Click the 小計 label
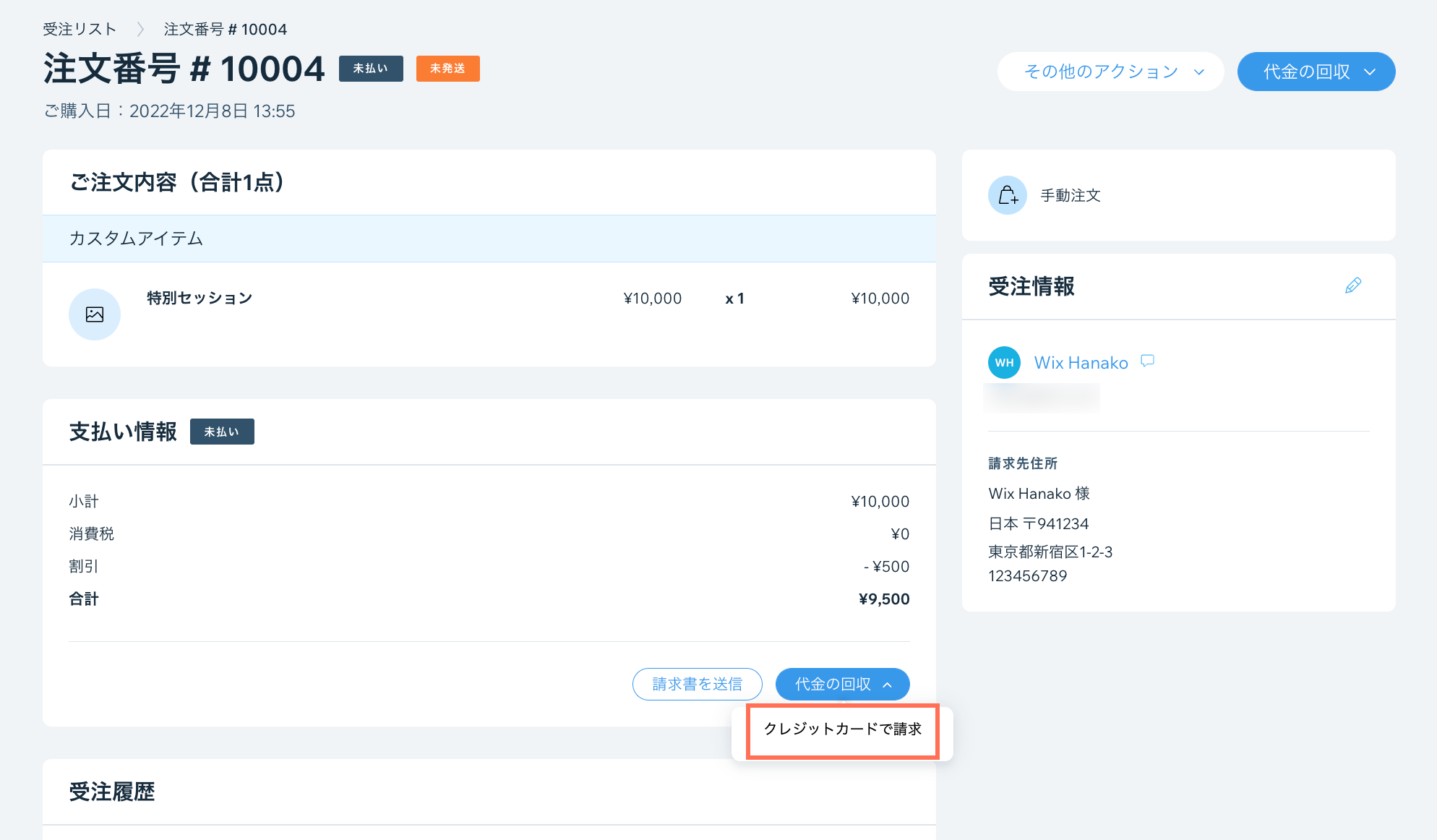The width and height of the screenshot is (1437, 840). 84,501
